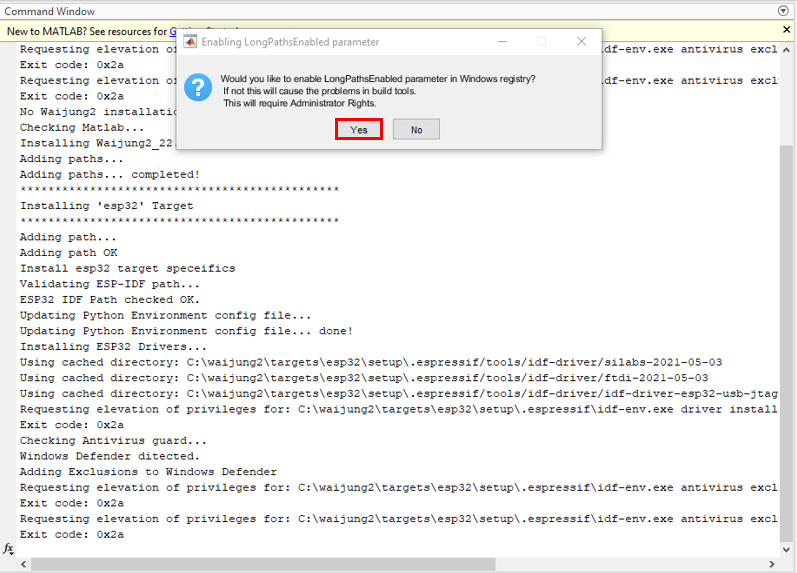The width and height of the screenshot is (797, 573).
Task: Dismiss the New to MATLAB banner
Action: pyautogui.click(x=786, y=30)
